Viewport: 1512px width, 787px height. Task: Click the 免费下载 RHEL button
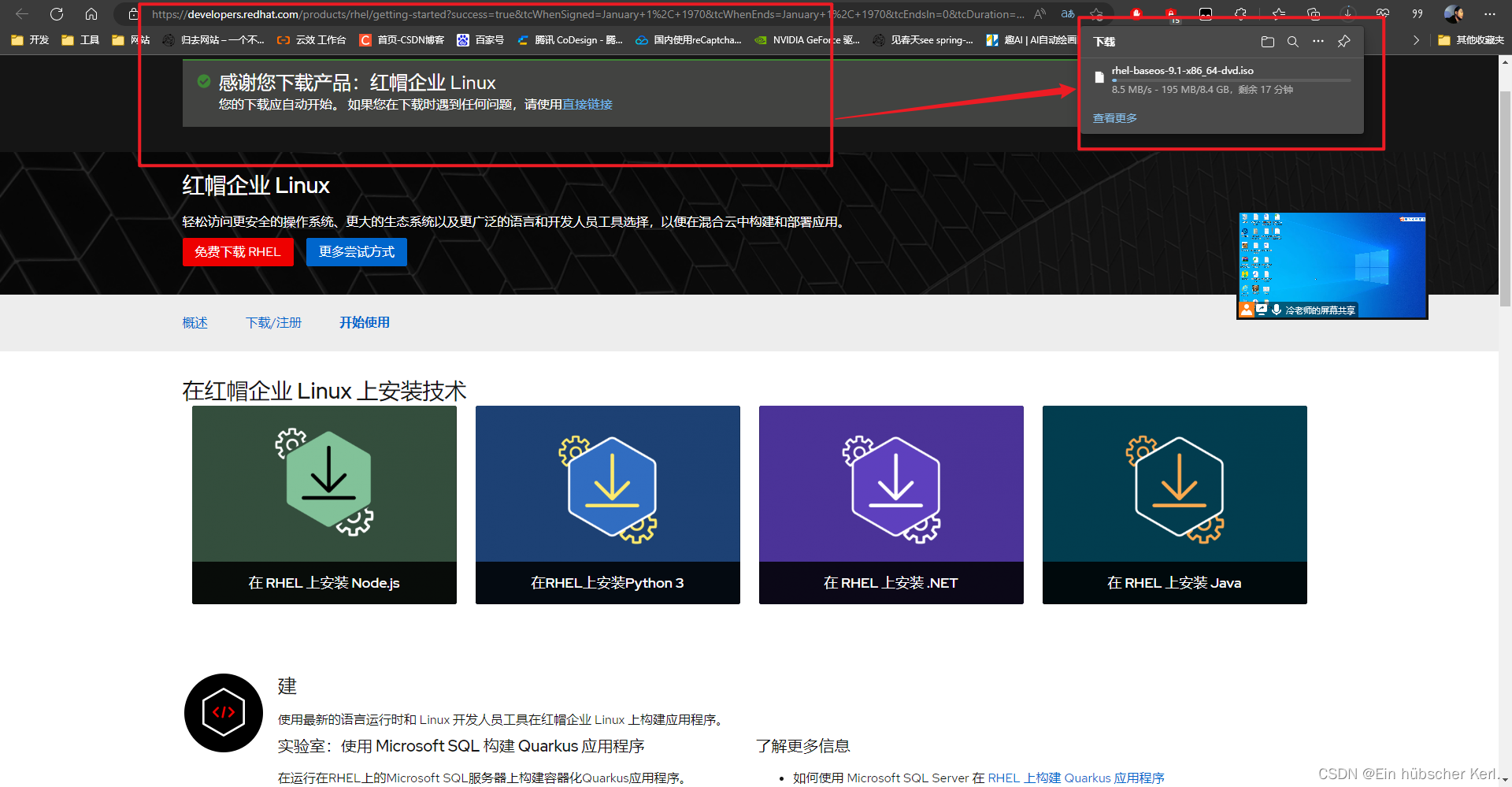pyautogui.click(x=238, y=252)
